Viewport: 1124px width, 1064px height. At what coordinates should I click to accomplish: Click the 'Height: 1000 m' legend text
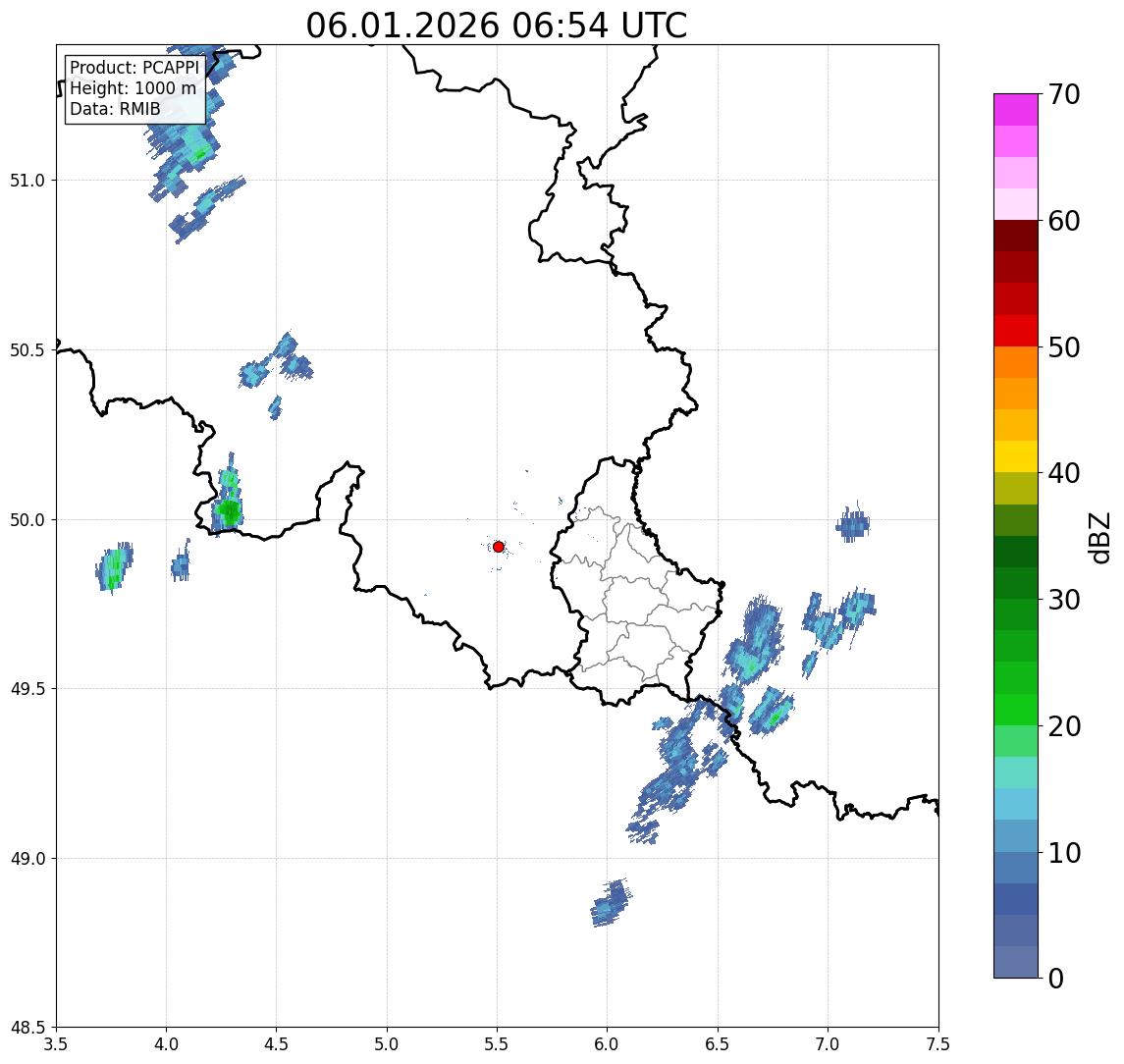[133, 89]
